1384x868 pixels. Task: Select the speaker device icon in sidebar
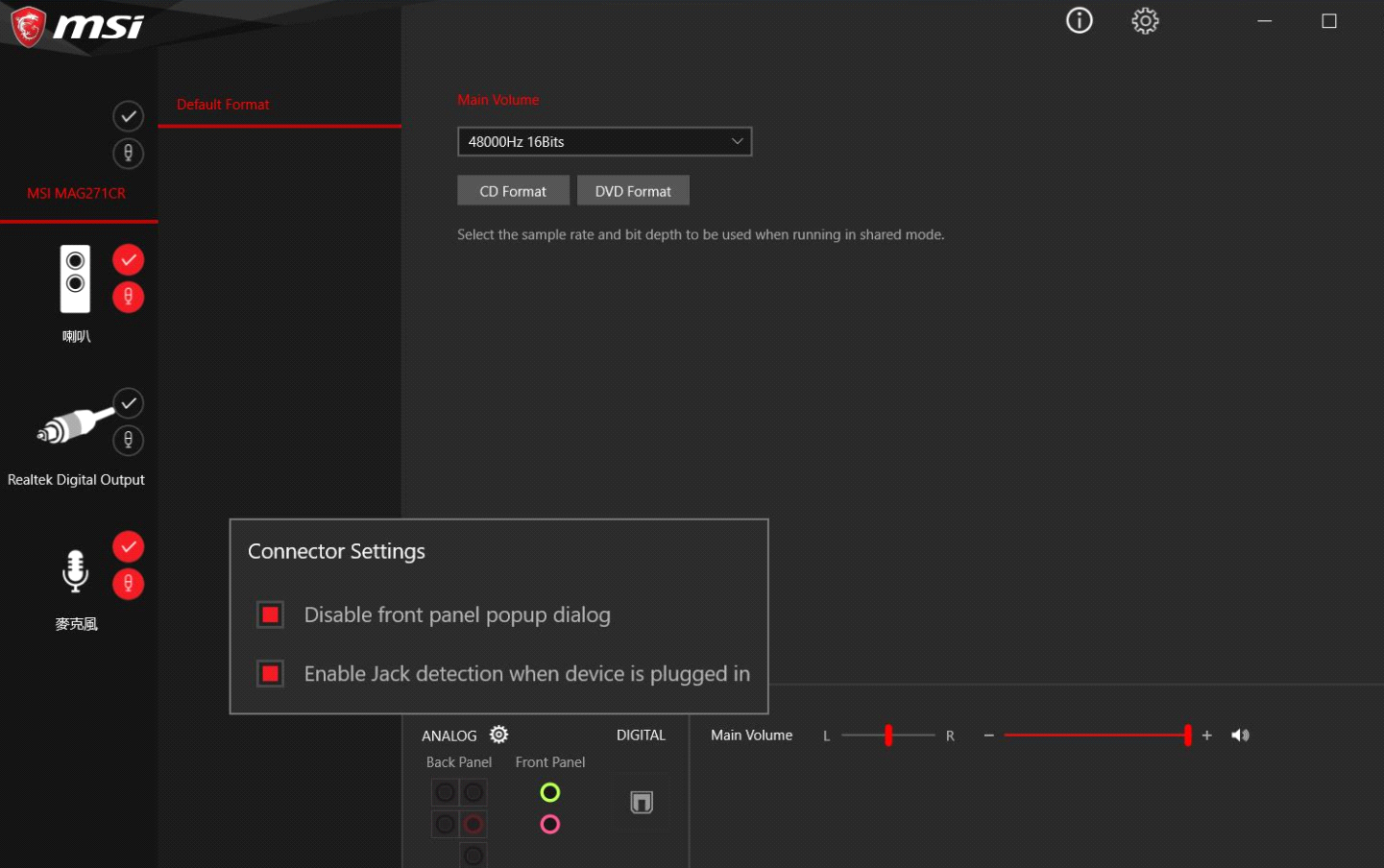[75, 278]
